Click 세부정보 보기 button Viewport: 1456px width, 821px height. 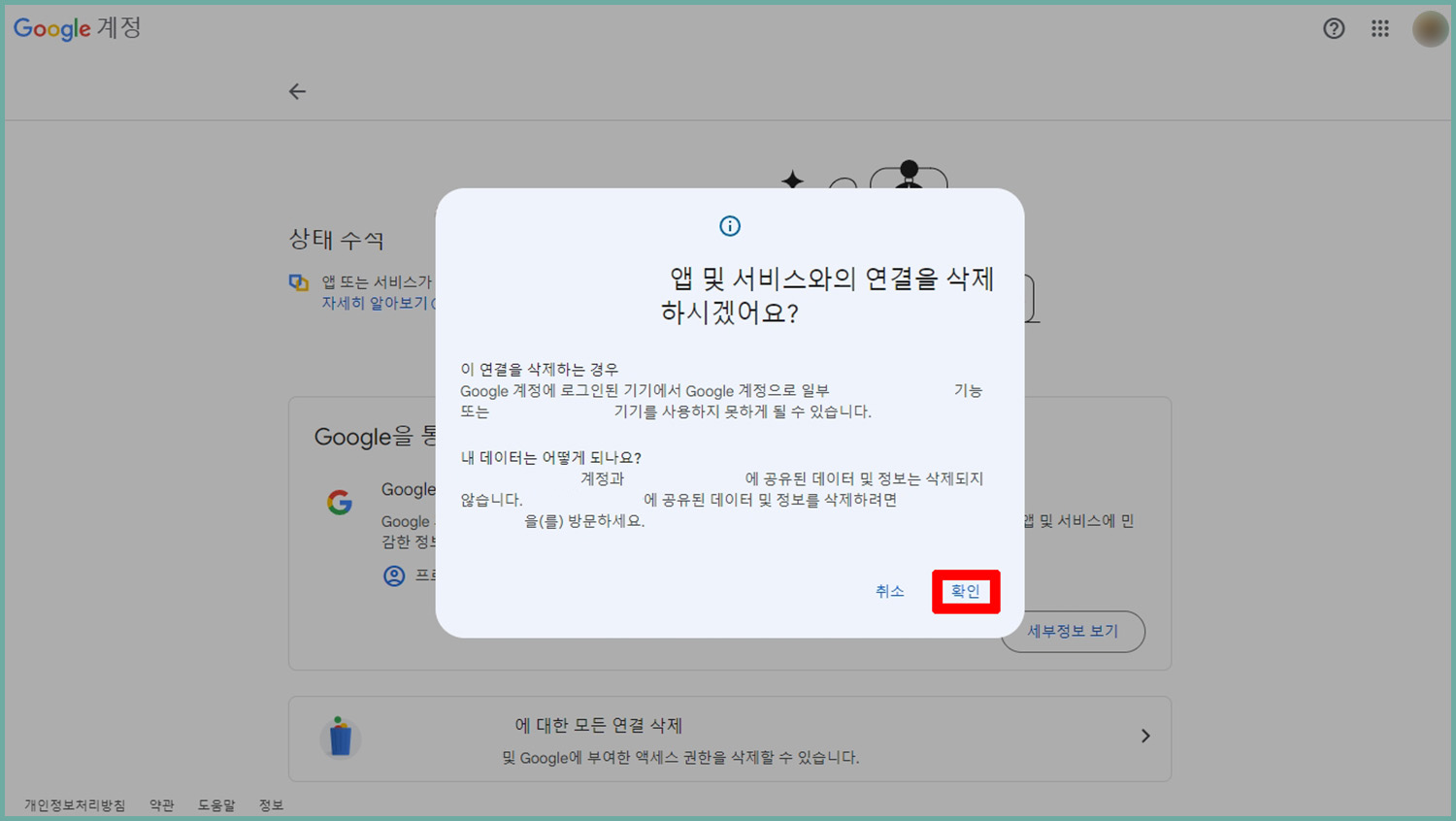point(1073,631)
